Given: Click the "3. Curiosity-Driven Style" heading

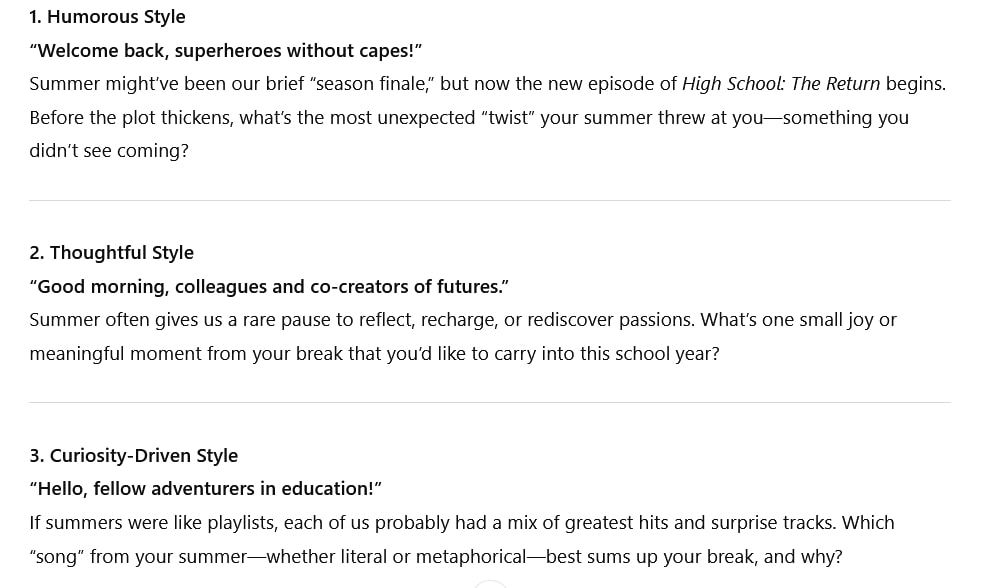Looking at the screenshot, I should [133, 456].
